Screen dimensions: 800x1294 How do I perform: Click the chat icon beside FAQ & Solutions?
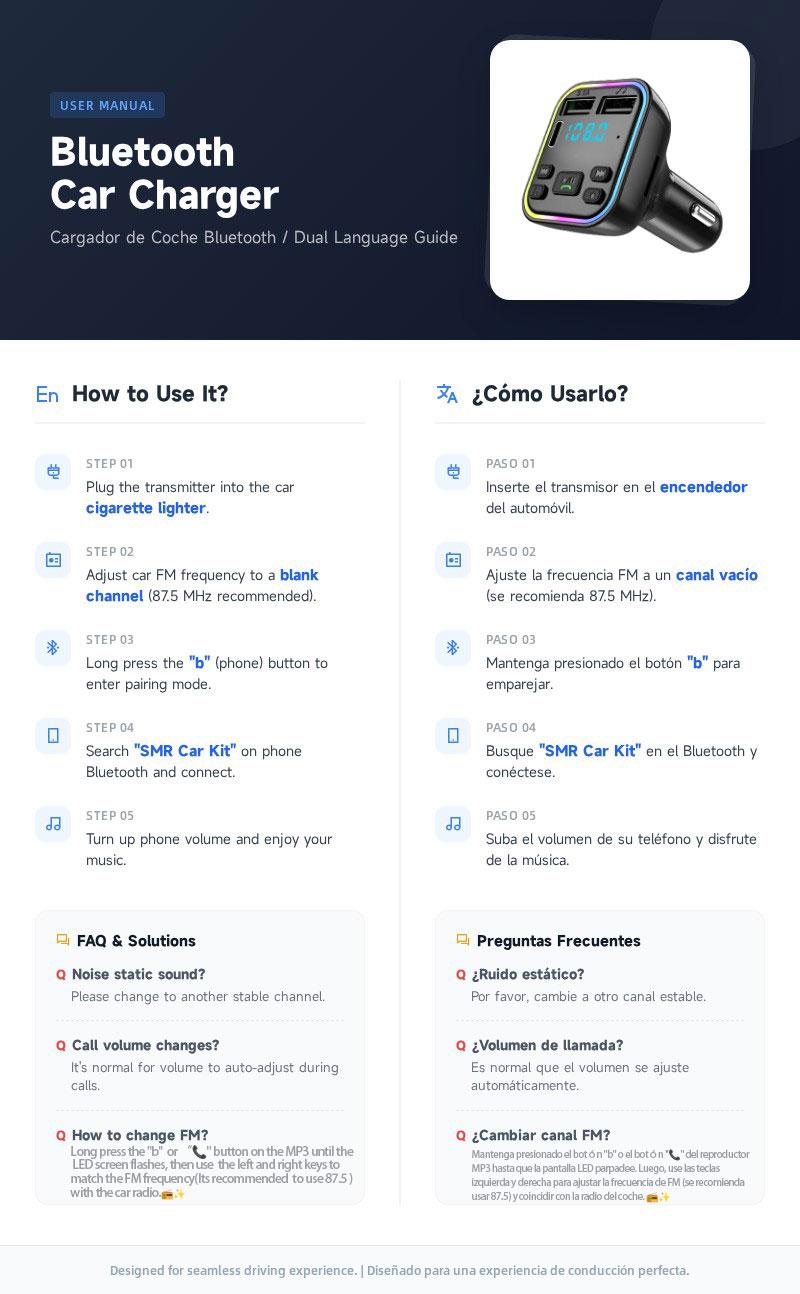(63, 940)
